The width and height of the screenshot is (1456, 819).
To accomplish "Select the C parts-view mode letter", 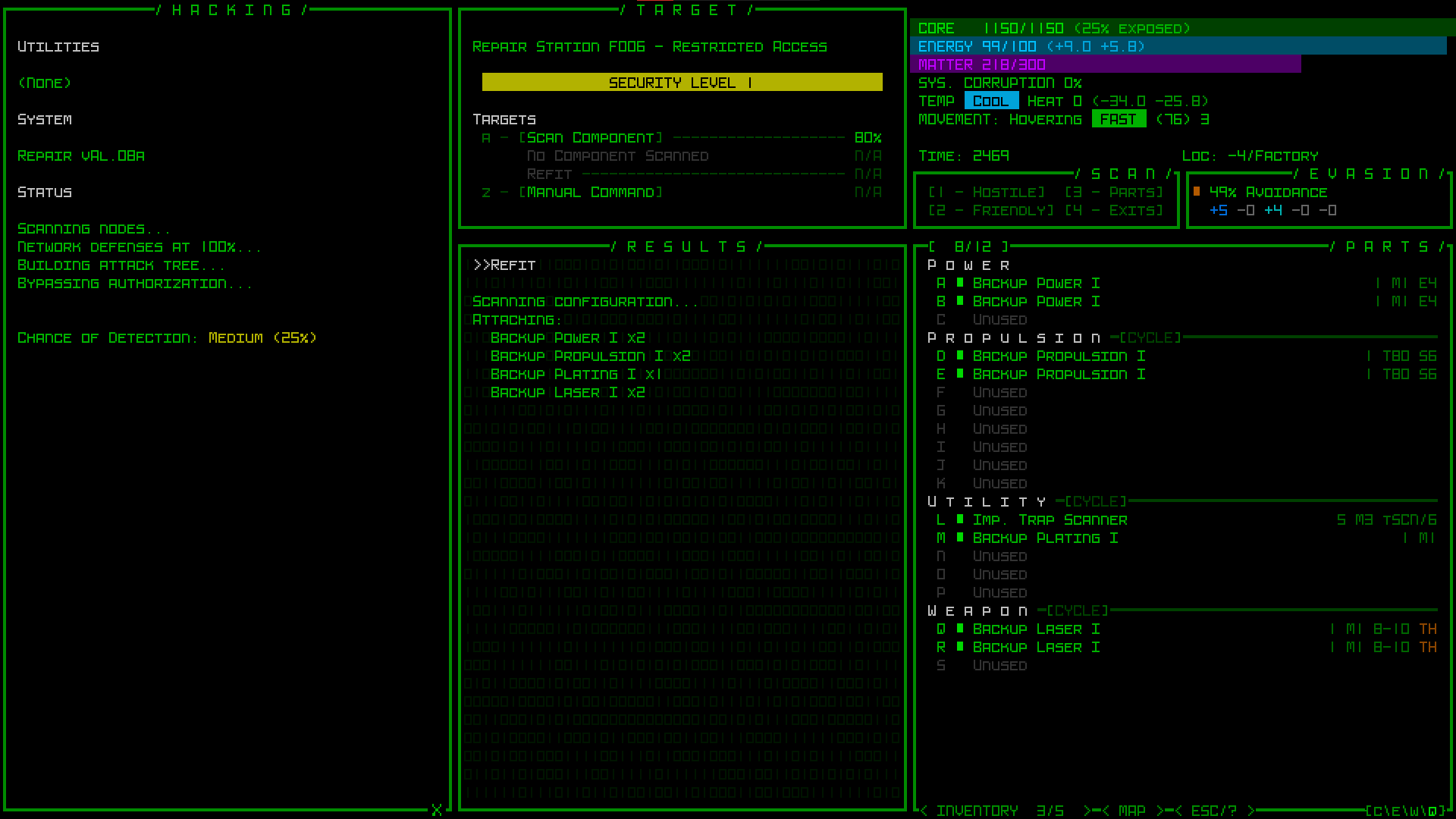I will (x=1378, y=811).
